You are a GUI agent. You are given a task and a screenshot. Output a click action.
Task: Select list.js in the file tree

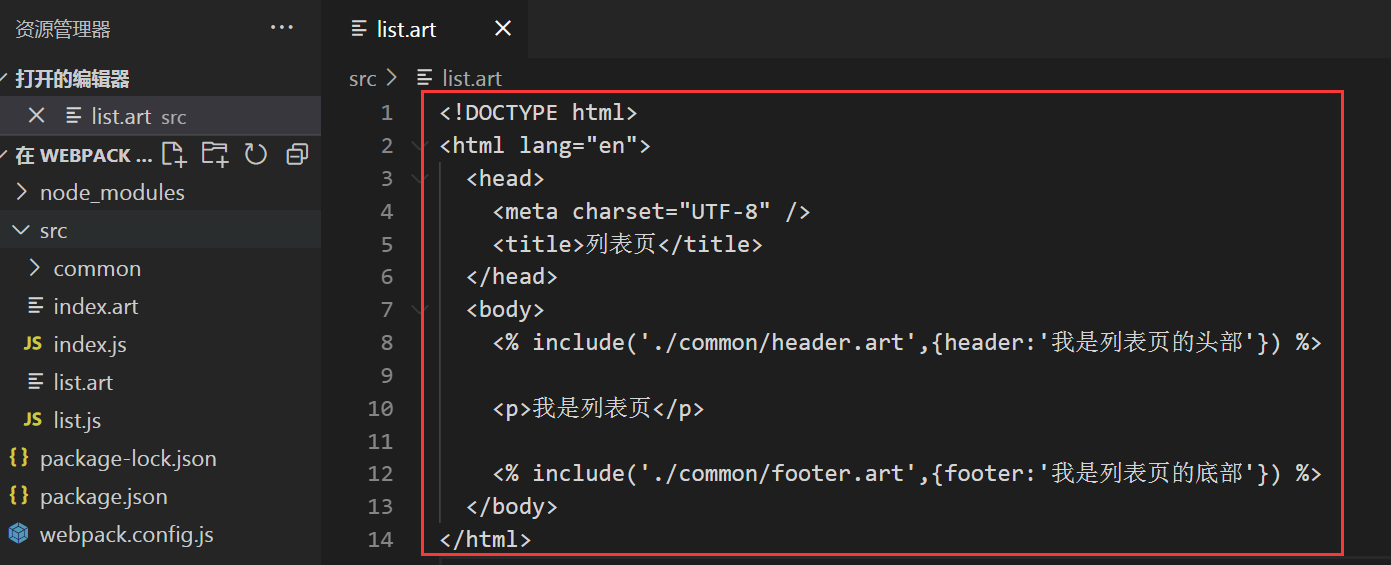coord(76,420)
